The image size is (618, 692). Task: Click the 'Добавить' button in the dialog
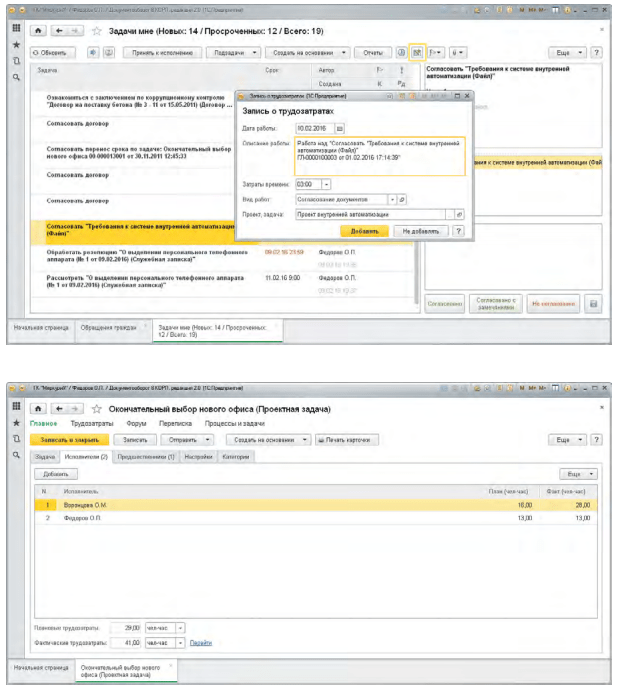pos(365,231)
